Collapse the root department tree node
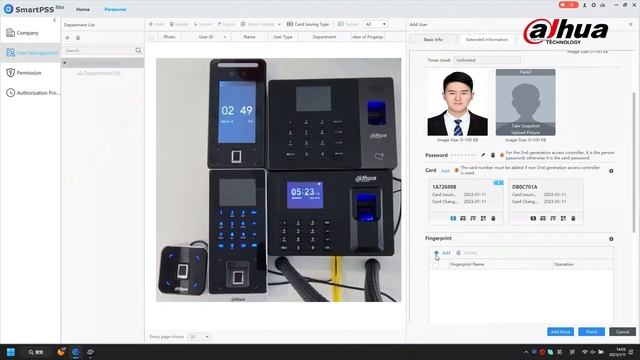This screenshot has width=640, height=360. point(64,63)
